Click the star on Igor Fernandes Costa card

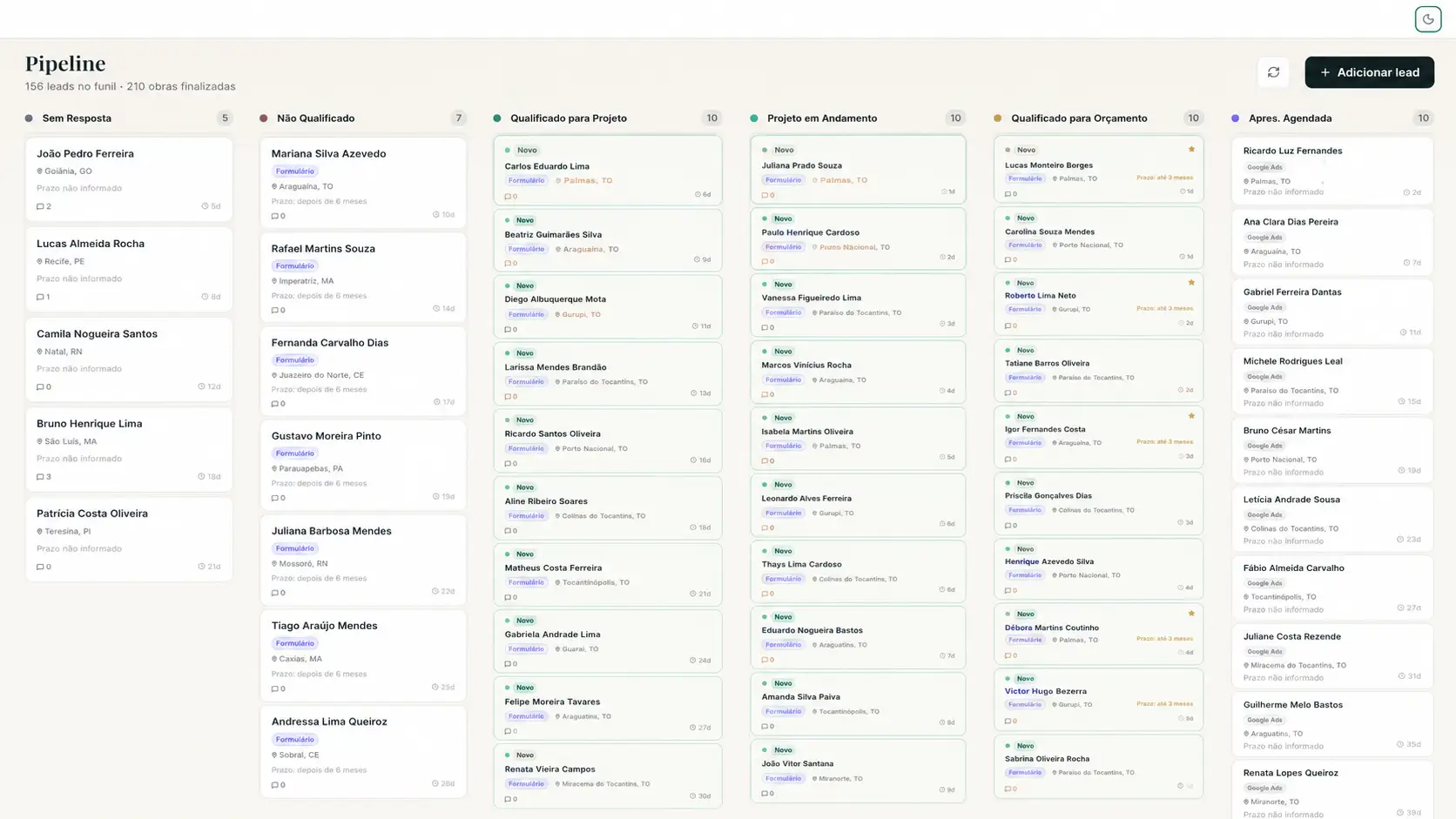[1191, 416]
